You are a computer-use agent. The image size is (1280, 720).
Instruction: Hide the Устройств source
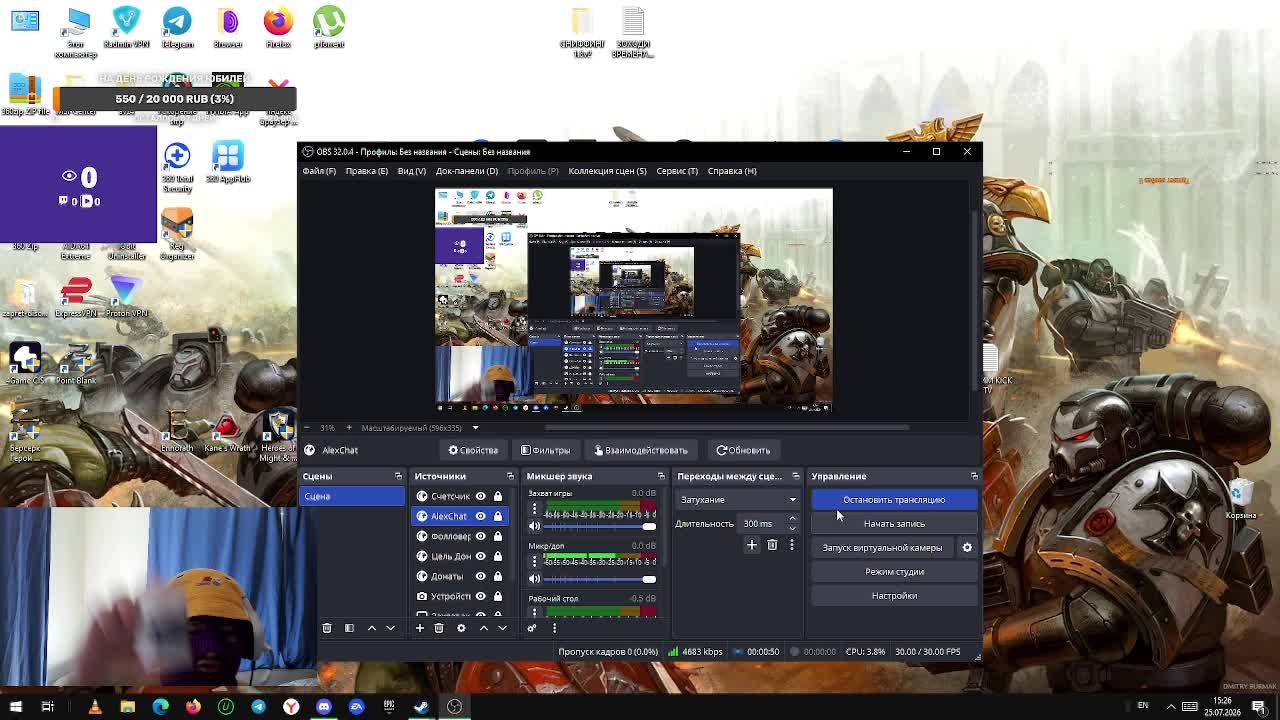point(481,596)
